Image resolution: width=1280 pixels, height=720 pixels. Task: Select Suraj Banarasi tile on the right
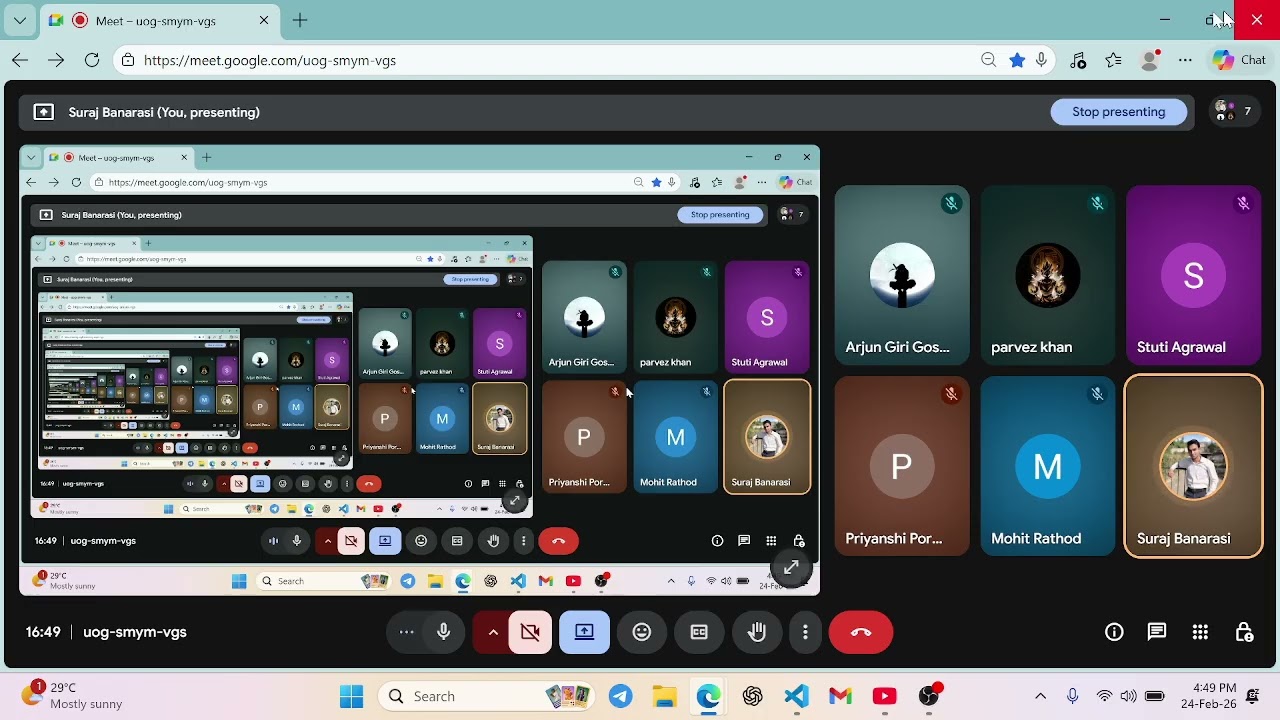click(1193, 466)
